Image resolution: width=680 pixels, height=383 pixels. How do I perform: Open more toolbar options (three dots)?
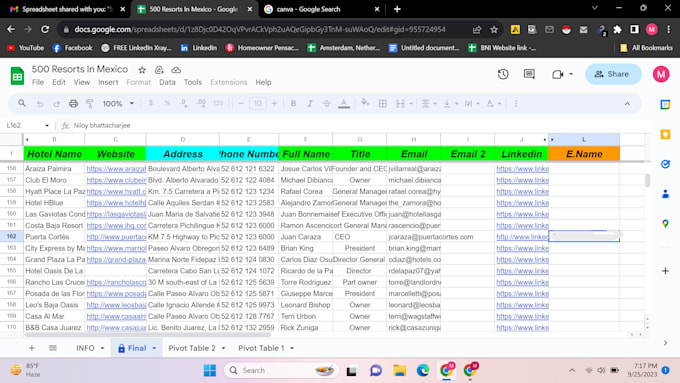(x=516, y=103)
